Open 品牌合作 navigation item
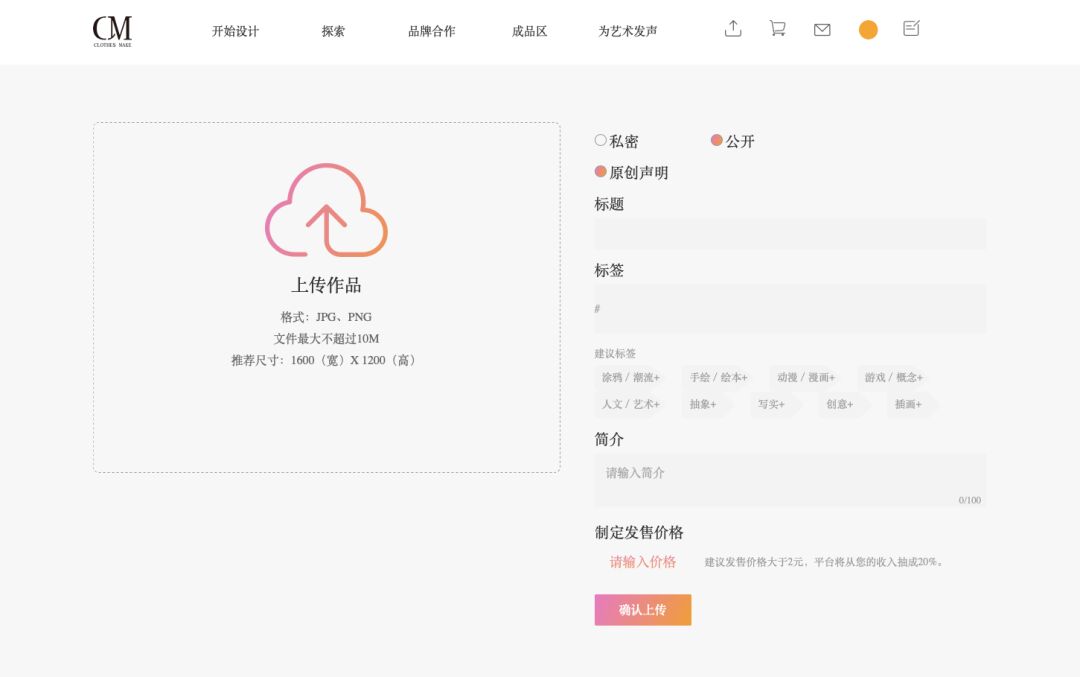This screenshot has height=677, width=1080. [x=432, y=31]
